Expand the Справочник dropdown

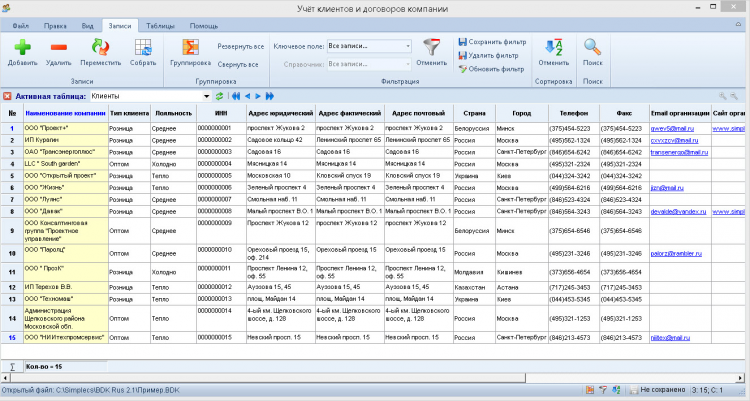click(x=408, y=63)
